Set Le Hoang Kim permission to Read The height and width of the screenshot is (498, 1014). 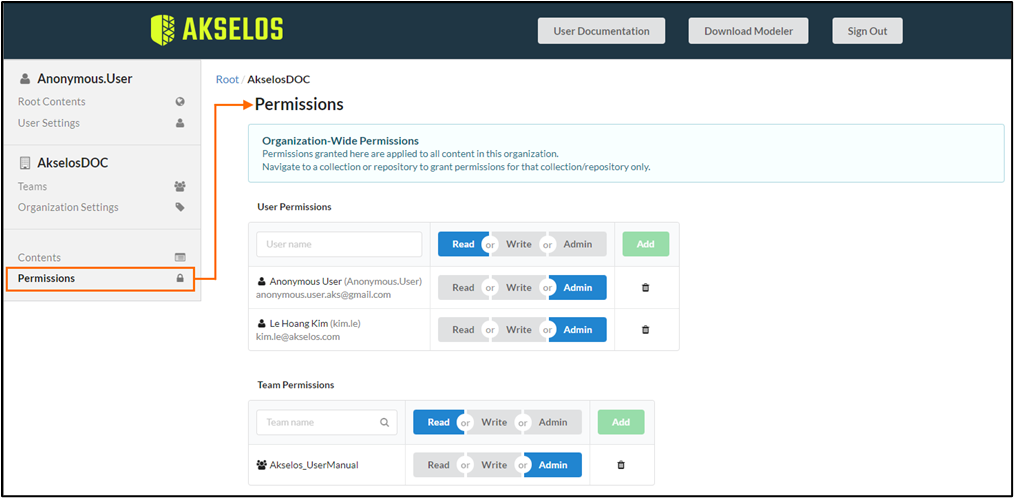pos(463,330)
